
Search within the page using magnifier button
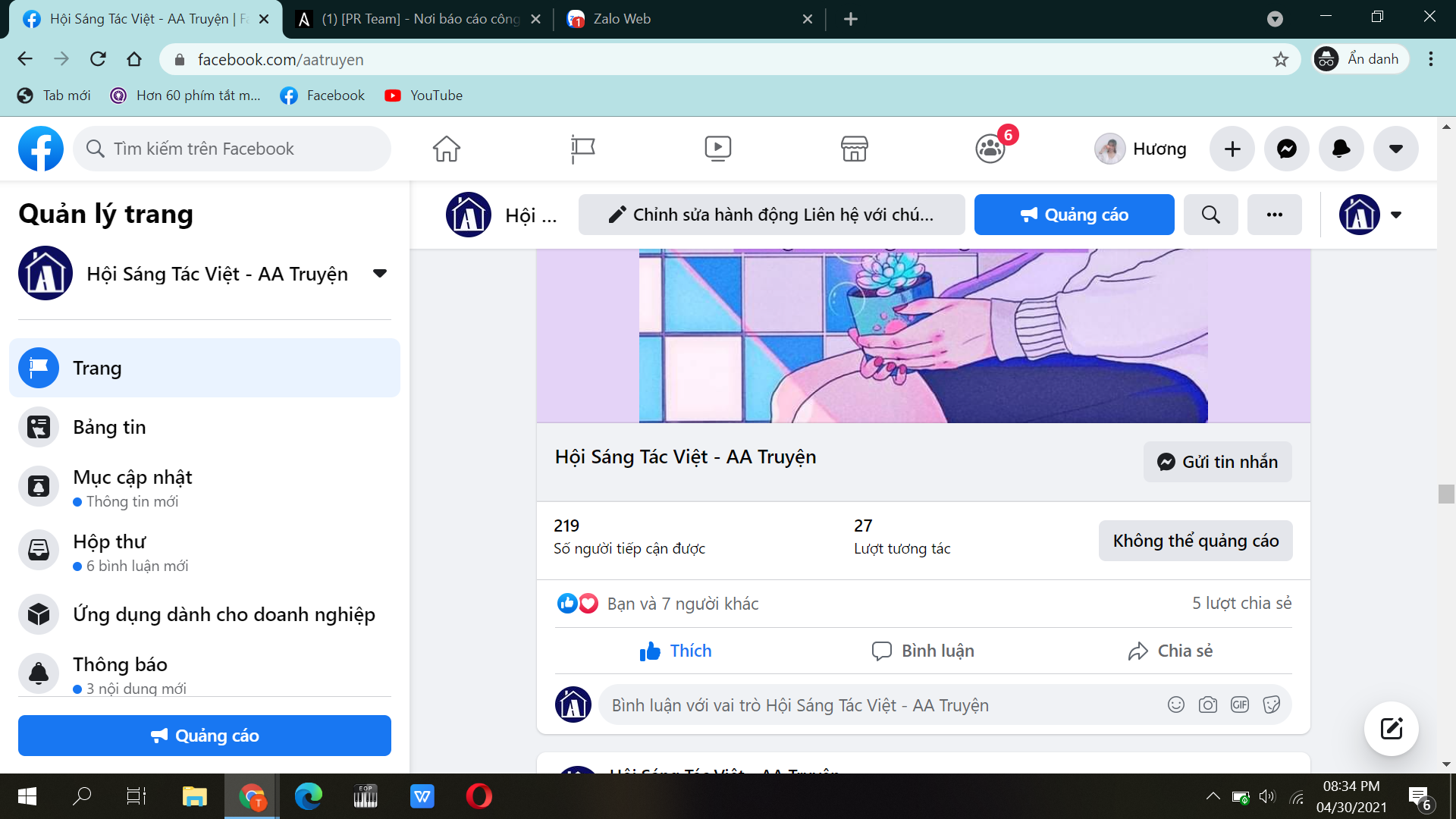(x=1211, y=215)
